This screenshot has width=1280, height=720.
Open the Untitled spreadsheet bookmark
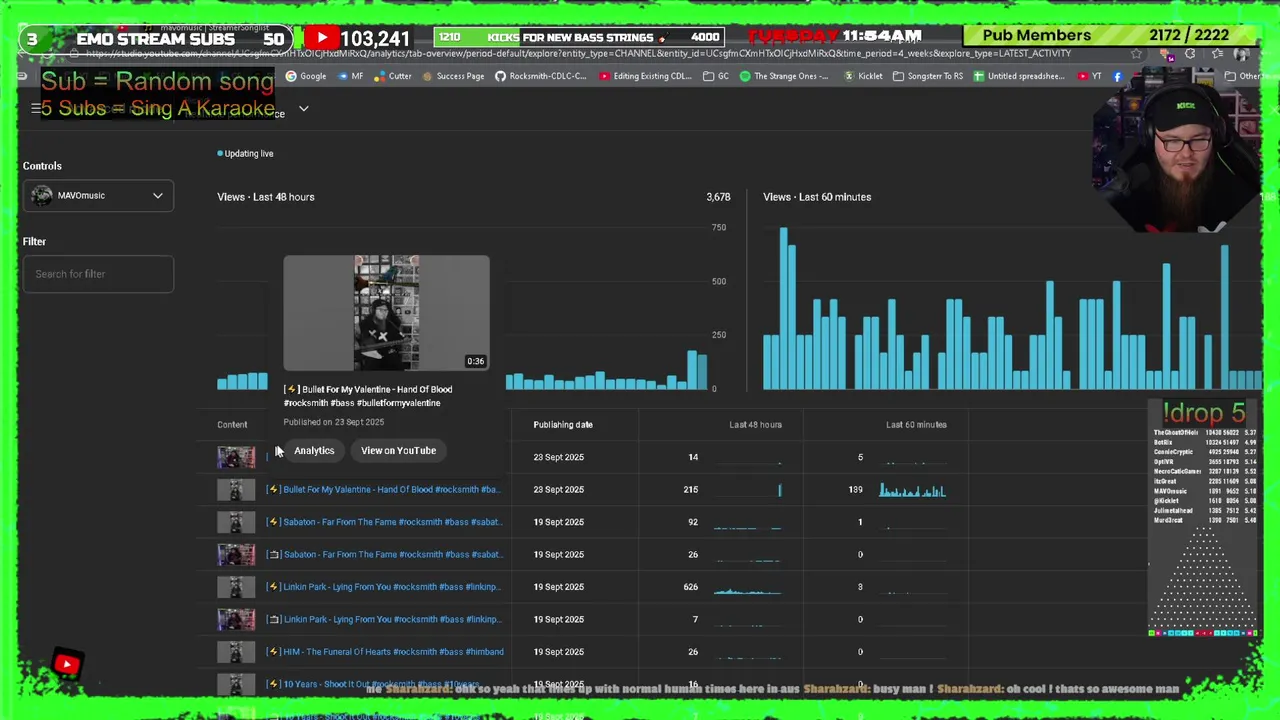(1019, 76)
